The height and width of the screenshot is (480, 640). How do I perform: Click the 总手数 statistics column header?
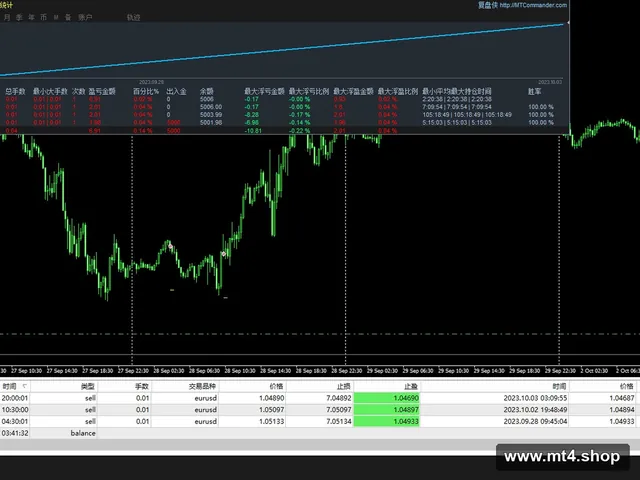(x=15, y=91)
